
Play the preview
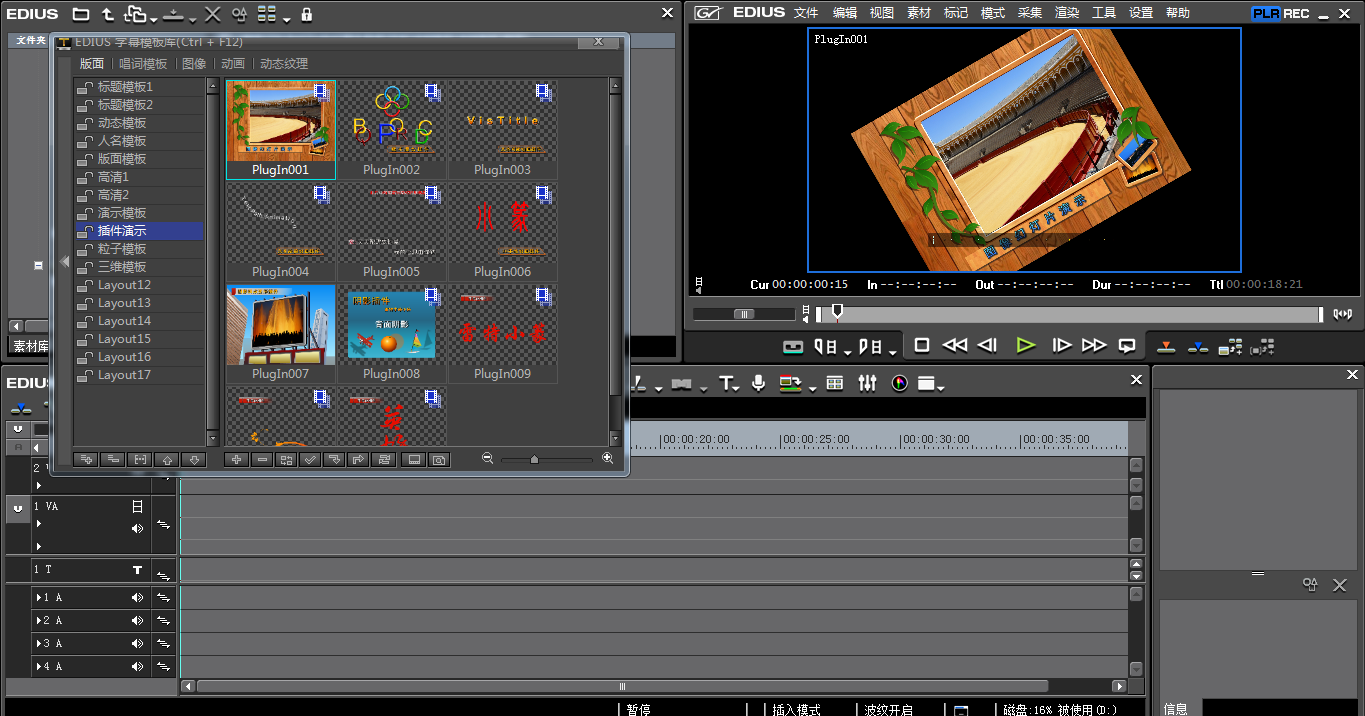(1025, 345)
